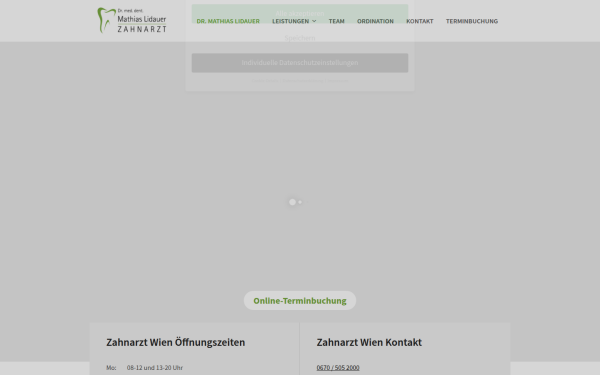Image resolution: width=600 pixels, height=375 pixels.
Task: Click the Monday hours 08-12 und 13-20 Uhr
Action: tap(155, 368)
